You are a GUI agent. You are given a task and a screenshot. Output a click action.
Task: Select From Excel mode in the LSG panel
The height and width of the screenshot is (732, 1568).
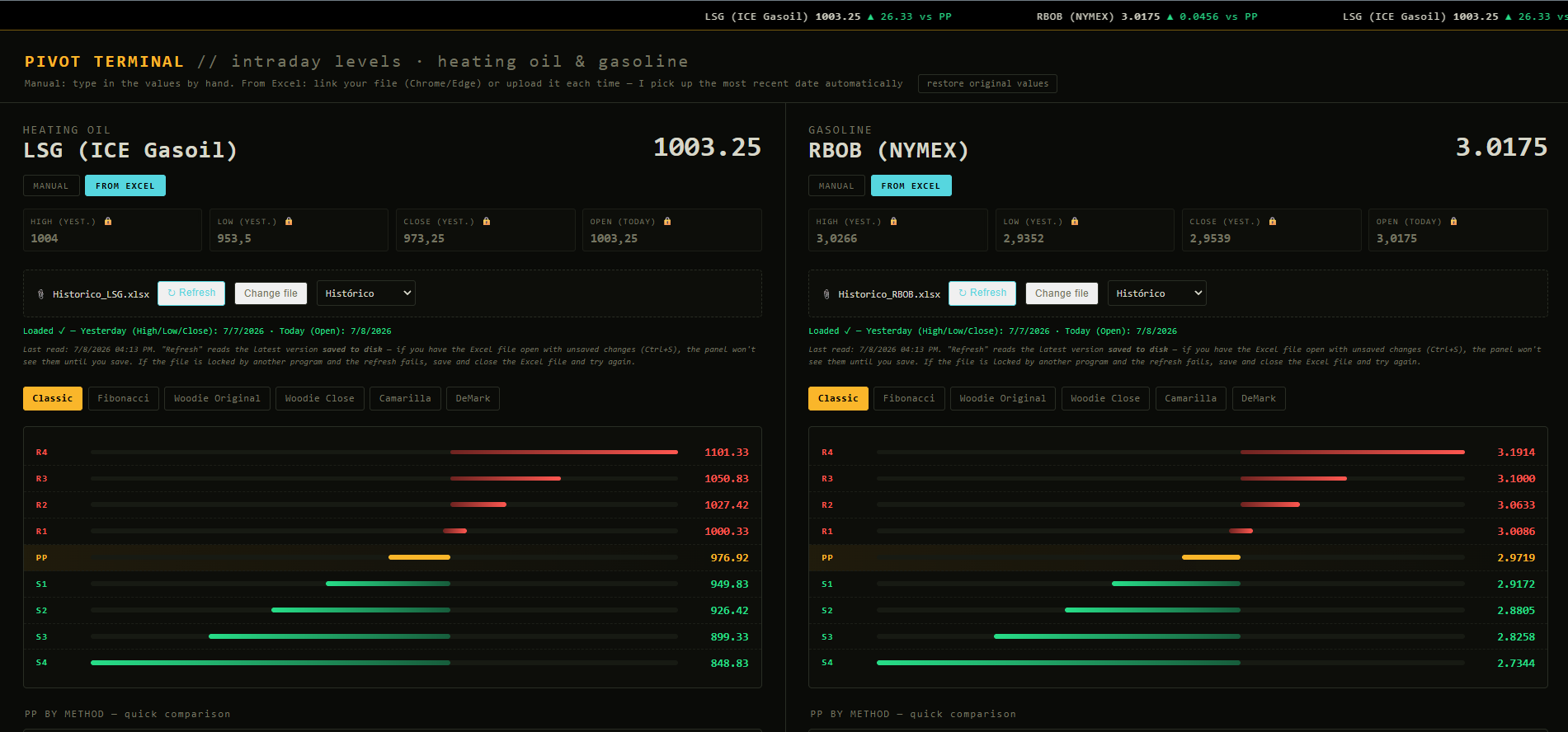tap(125, 185)
